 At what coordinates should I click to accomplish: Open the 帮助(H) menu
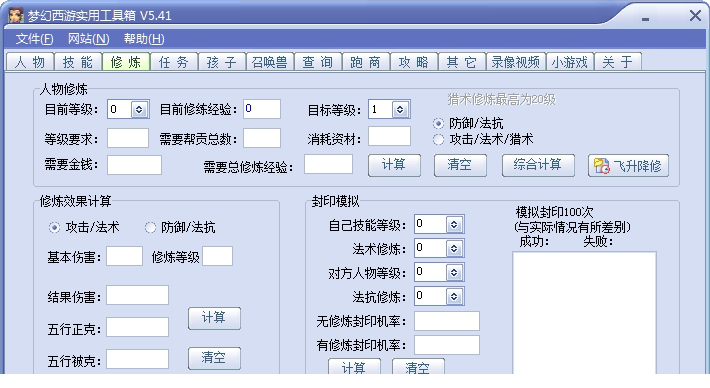point(144,39)
